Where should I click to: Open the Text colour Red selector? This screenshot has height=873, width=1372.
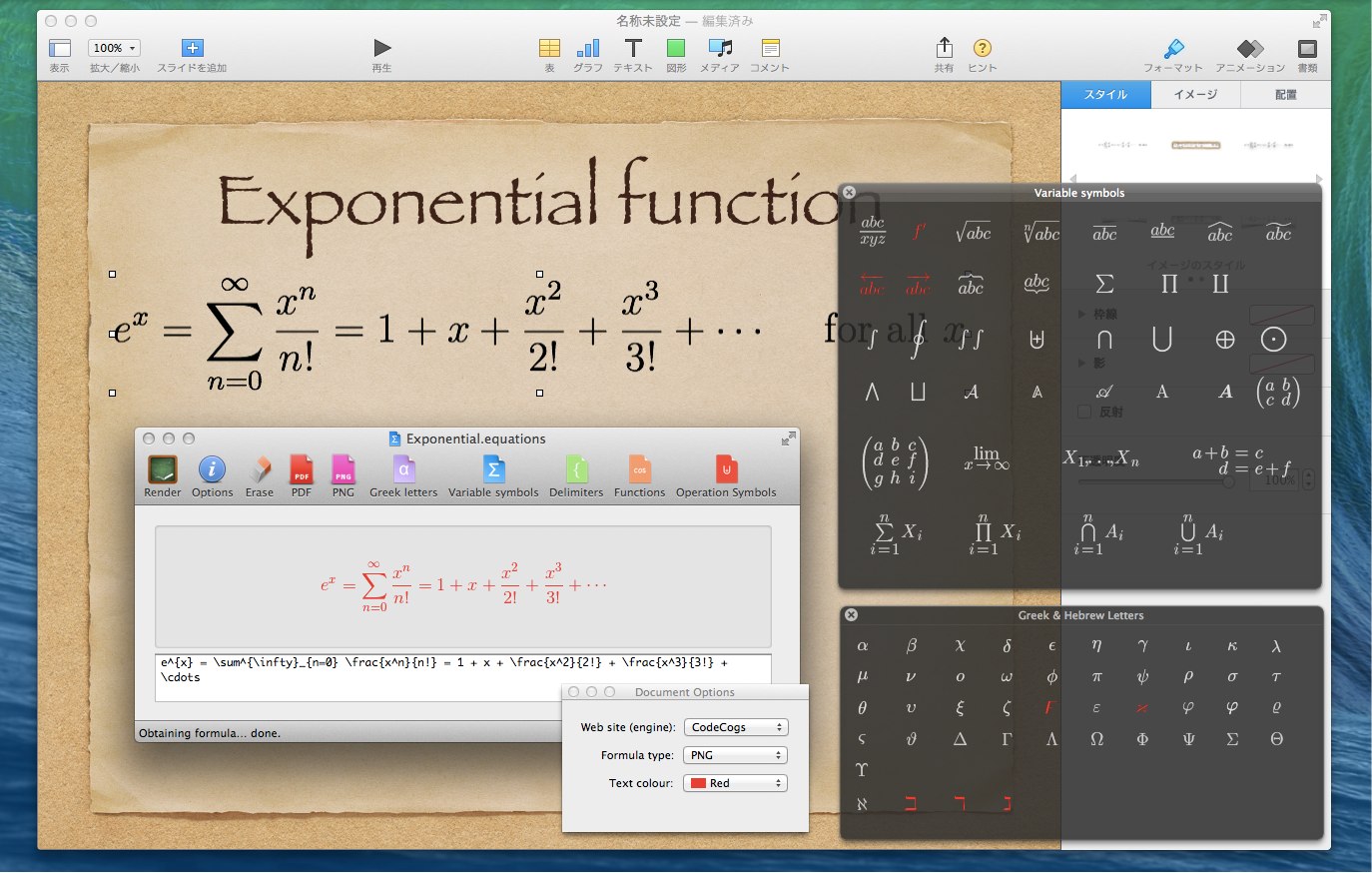(735, 783)
